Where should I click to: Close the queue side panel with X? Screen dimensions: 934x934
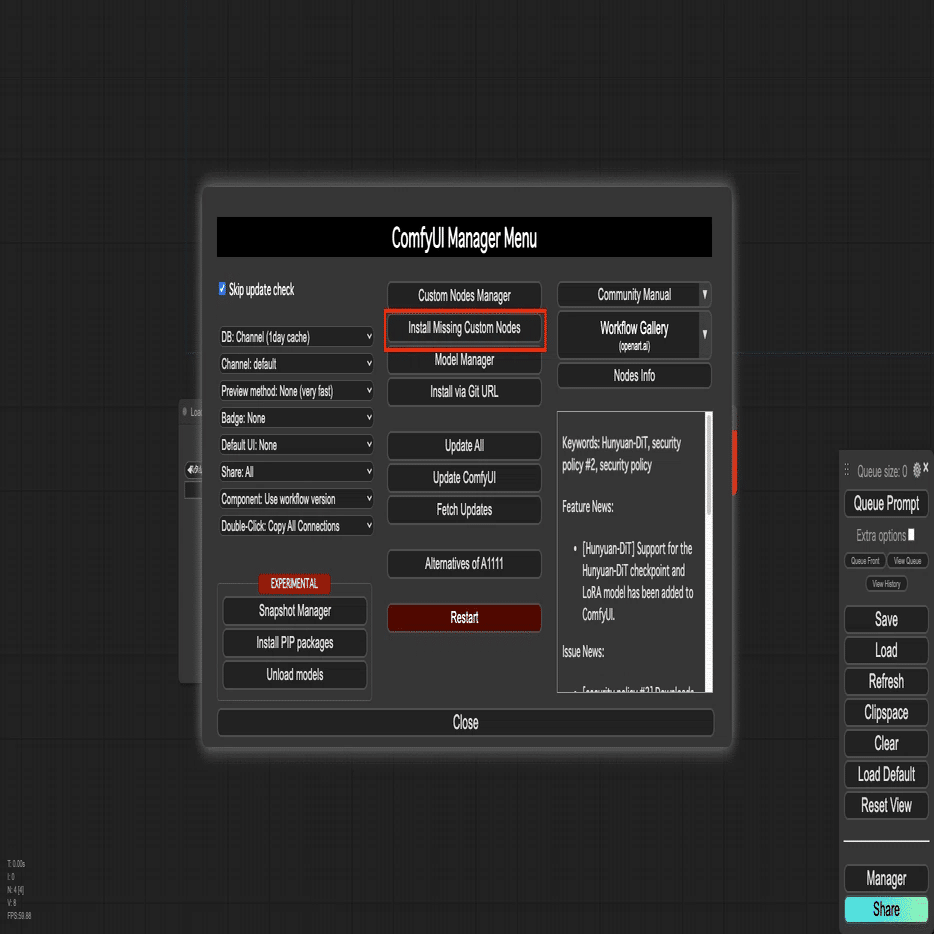point(926,468)
